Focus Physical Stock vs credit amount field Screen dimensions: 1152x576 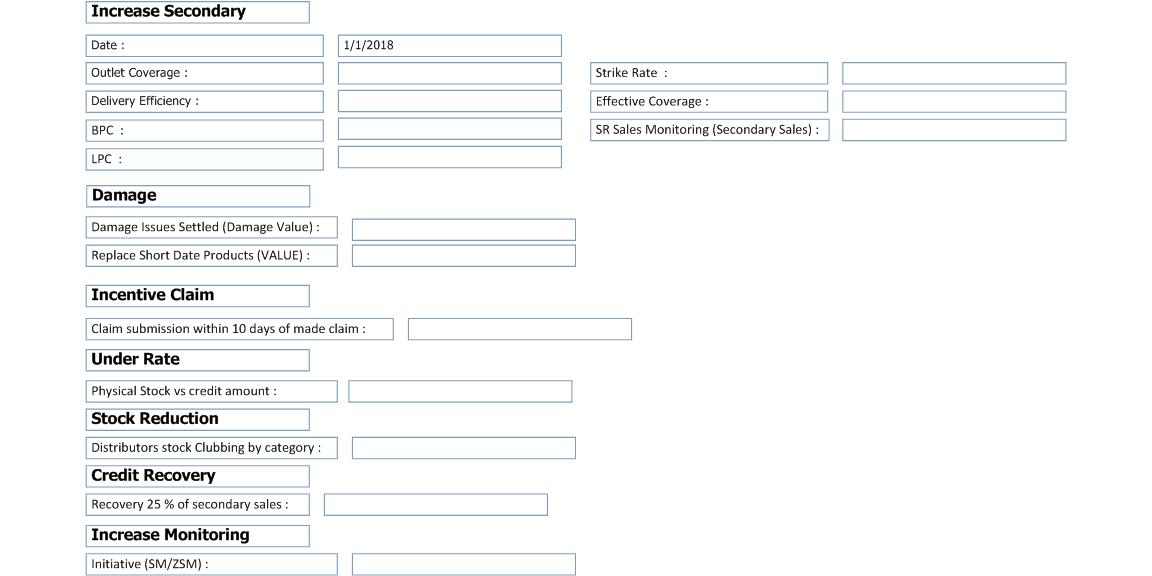(460, 391)
